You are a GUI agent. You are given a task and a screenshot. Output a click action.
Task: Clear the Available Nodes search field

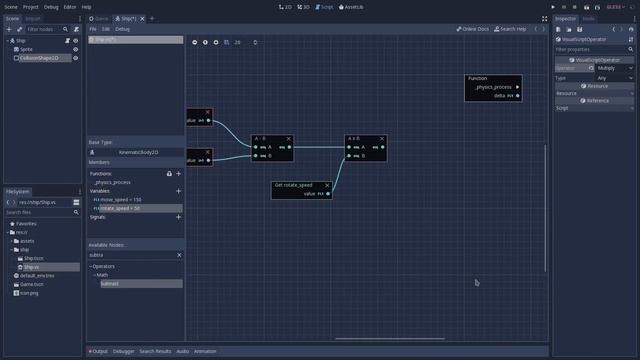[179, 255]
